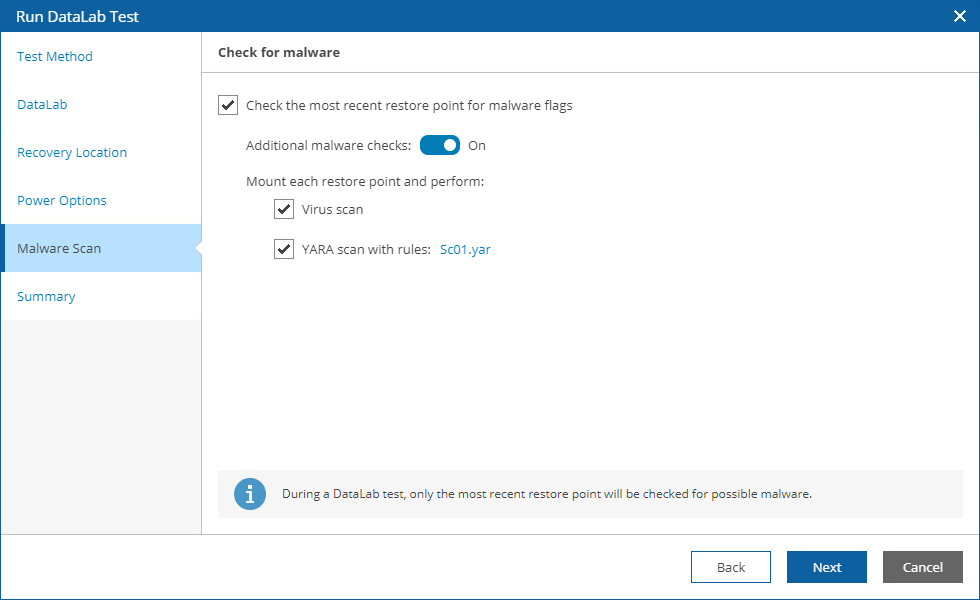980x600 pixels.
Task: Uncheck the most recent restore point checkbox
Action: (x=229, y=105)
